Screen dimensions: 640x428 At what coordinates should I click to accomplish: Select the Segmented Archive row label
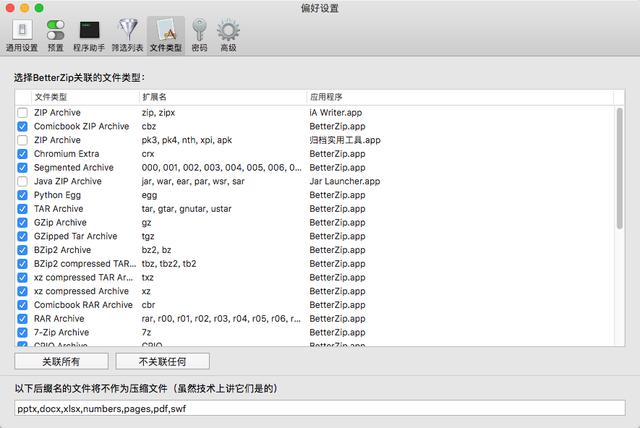point(74,168)
